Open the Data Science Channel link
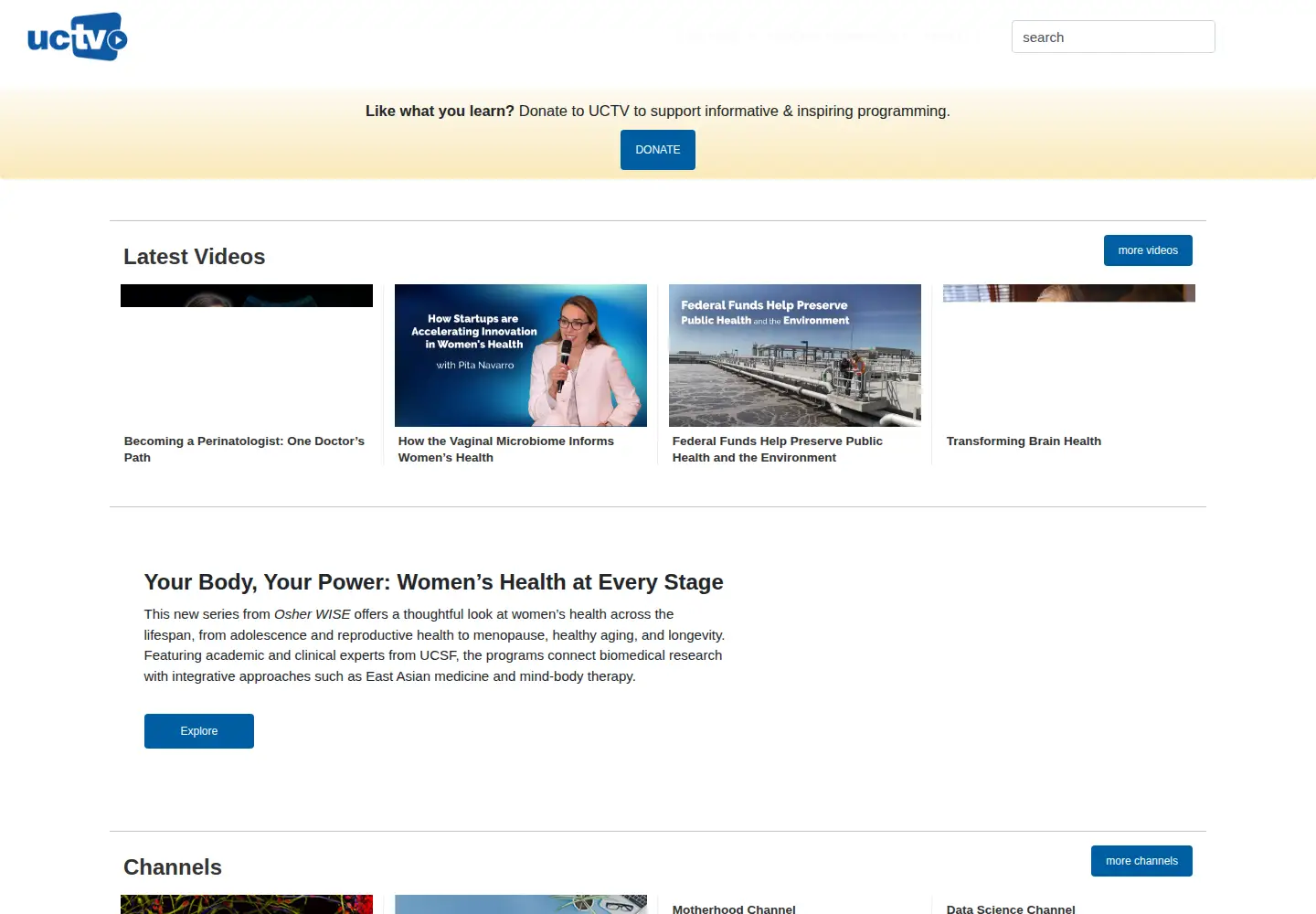Image resolution: width=1316 pixels, height=914 pixels. (1011, 909)
